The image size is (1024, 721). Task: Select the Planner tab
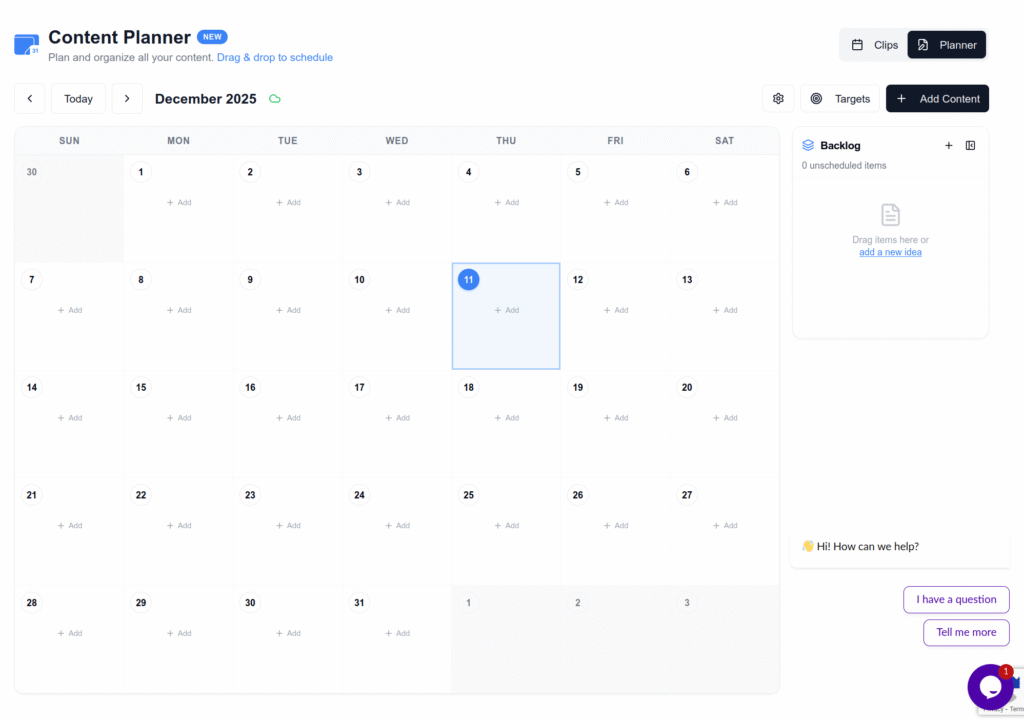(x=946, y=44)
